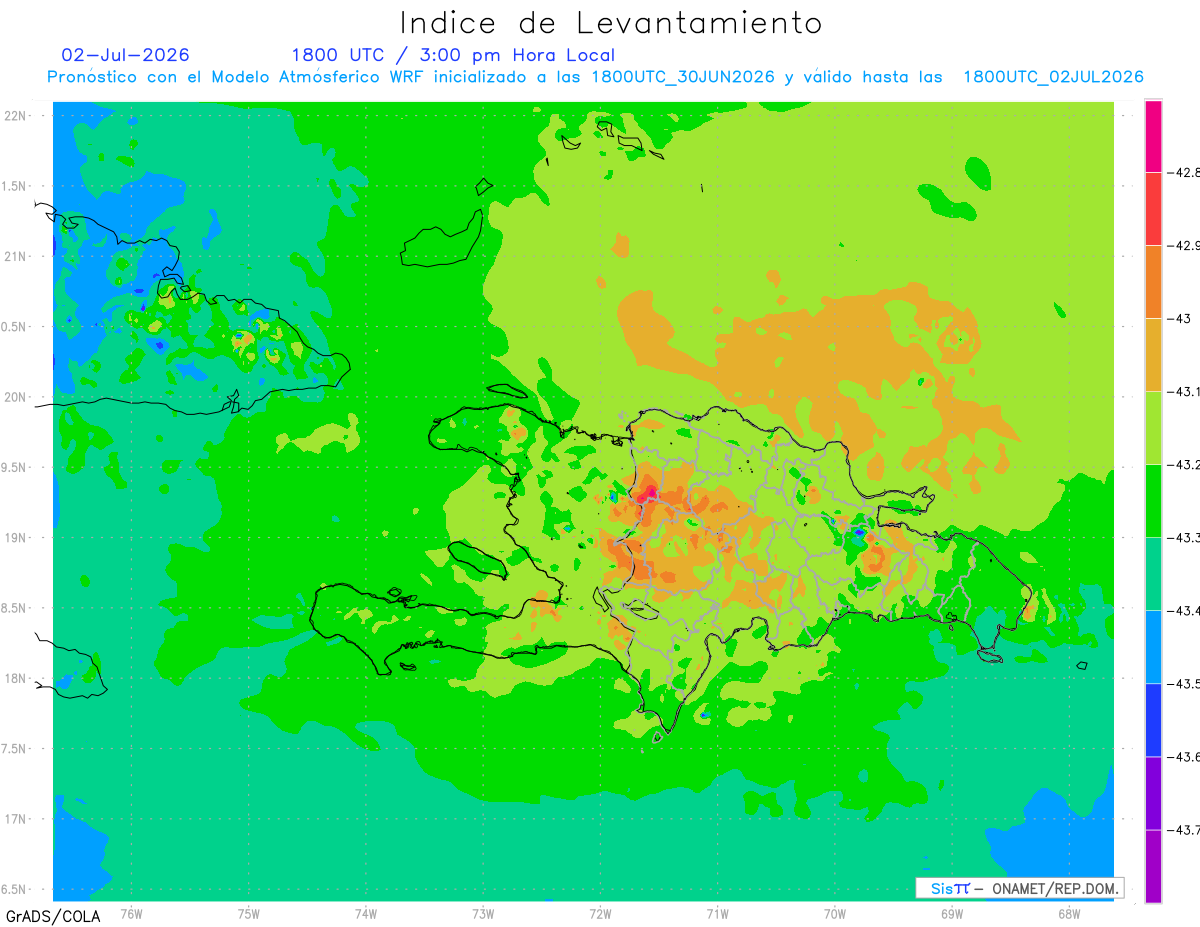The height and width of the screenshot is (927, 1200).
Task: Click the legend value -43.3
Action: point(1185,537)
